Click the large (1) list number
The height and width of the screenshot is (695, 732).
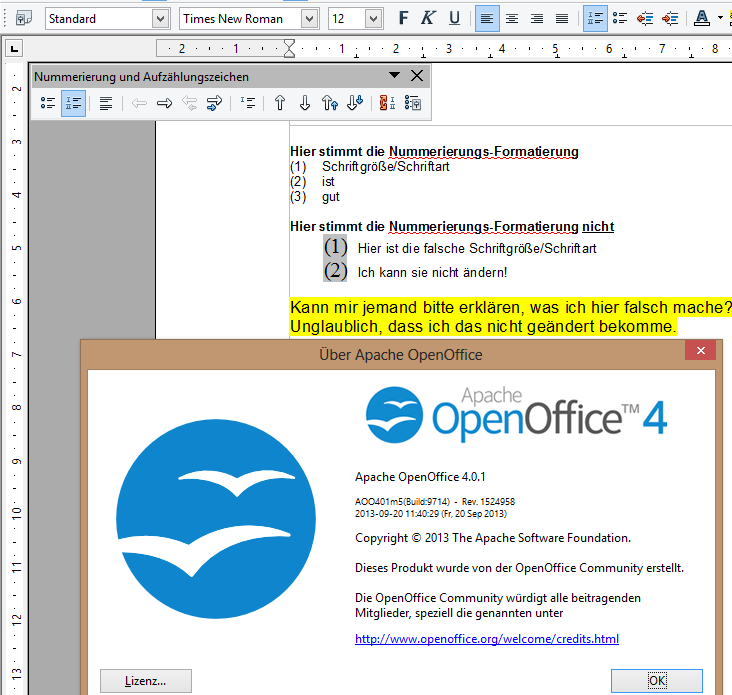pos(335,247)
